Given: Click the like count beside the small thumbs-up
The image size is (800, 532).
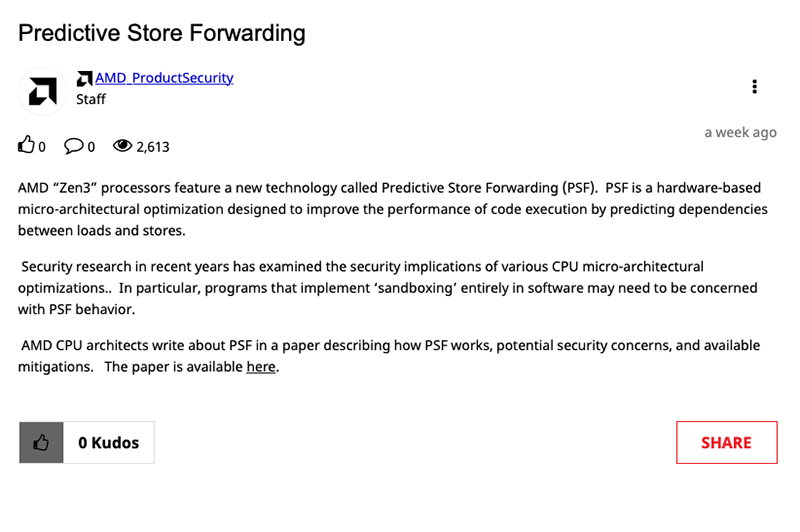Looking at the screenshot, I should click(42, 147).
